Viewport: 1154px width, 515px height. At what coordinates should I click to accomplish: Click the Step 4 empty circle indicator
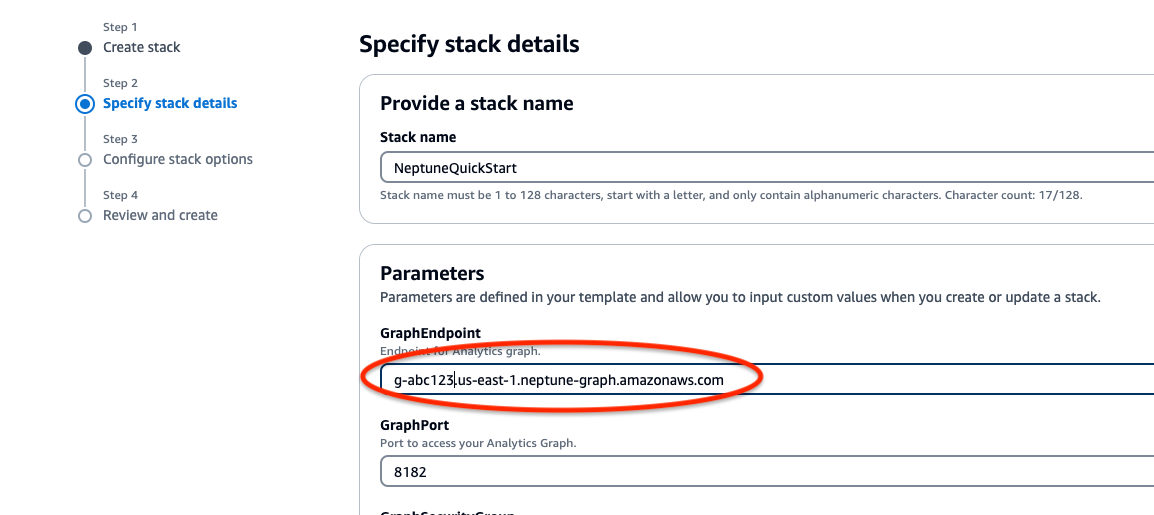[85, 216]
